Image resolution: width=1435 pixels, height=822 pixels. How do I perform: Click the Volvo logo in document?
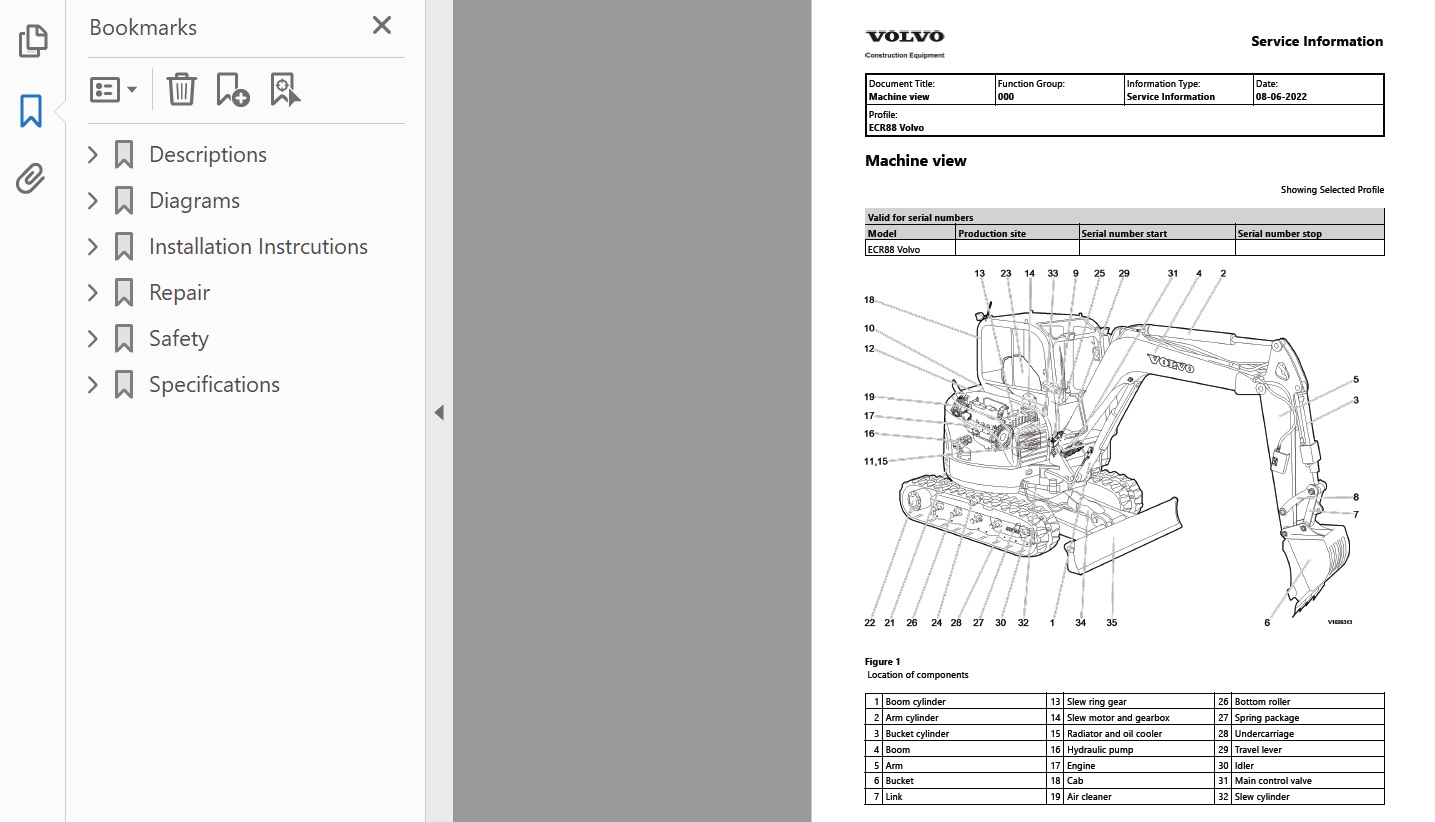904,38
